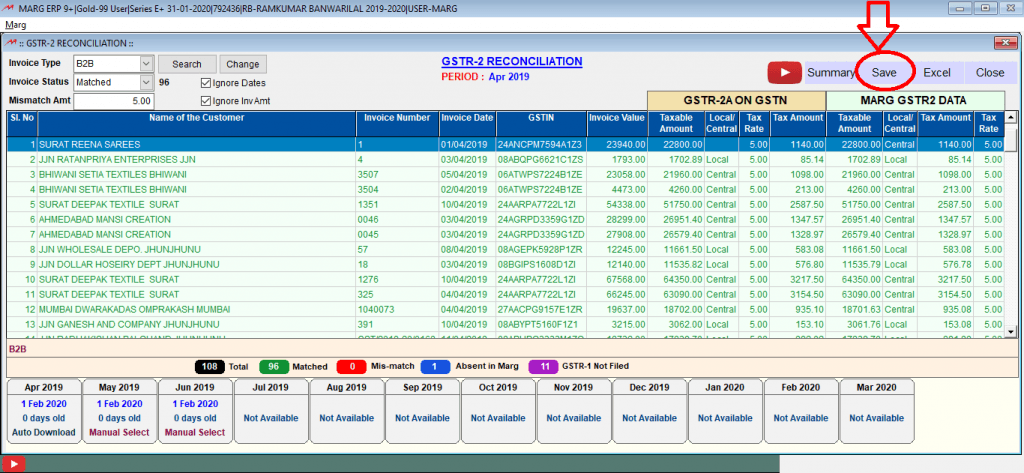The width and height of the screenshot is (1024, 473).
Task: Select BHIWANI SETIA TEXTILES invoice 3507 row
Action: (505, 174)
